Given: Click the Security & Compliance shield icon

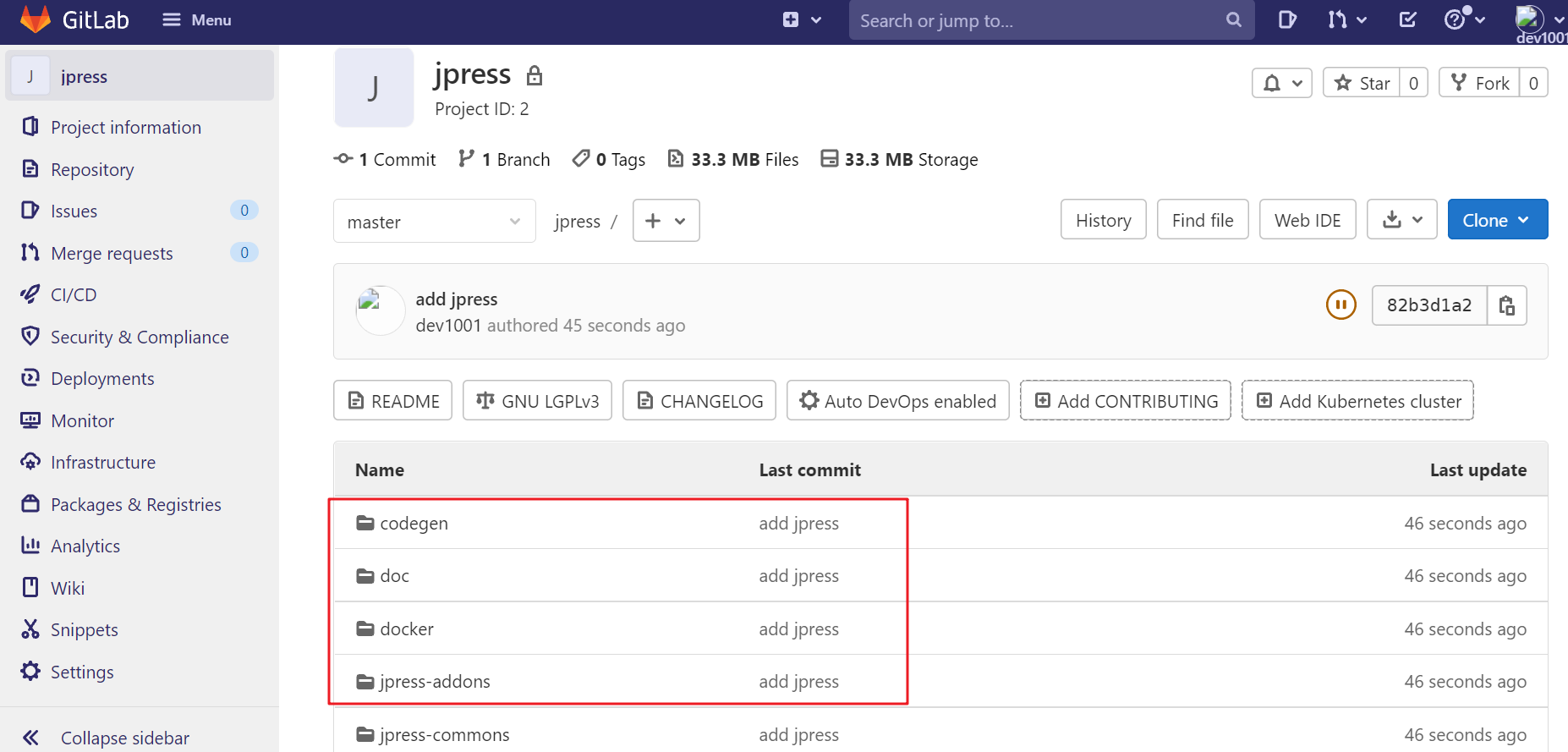Looking at the screenshot, I should (x=30, y=337).
